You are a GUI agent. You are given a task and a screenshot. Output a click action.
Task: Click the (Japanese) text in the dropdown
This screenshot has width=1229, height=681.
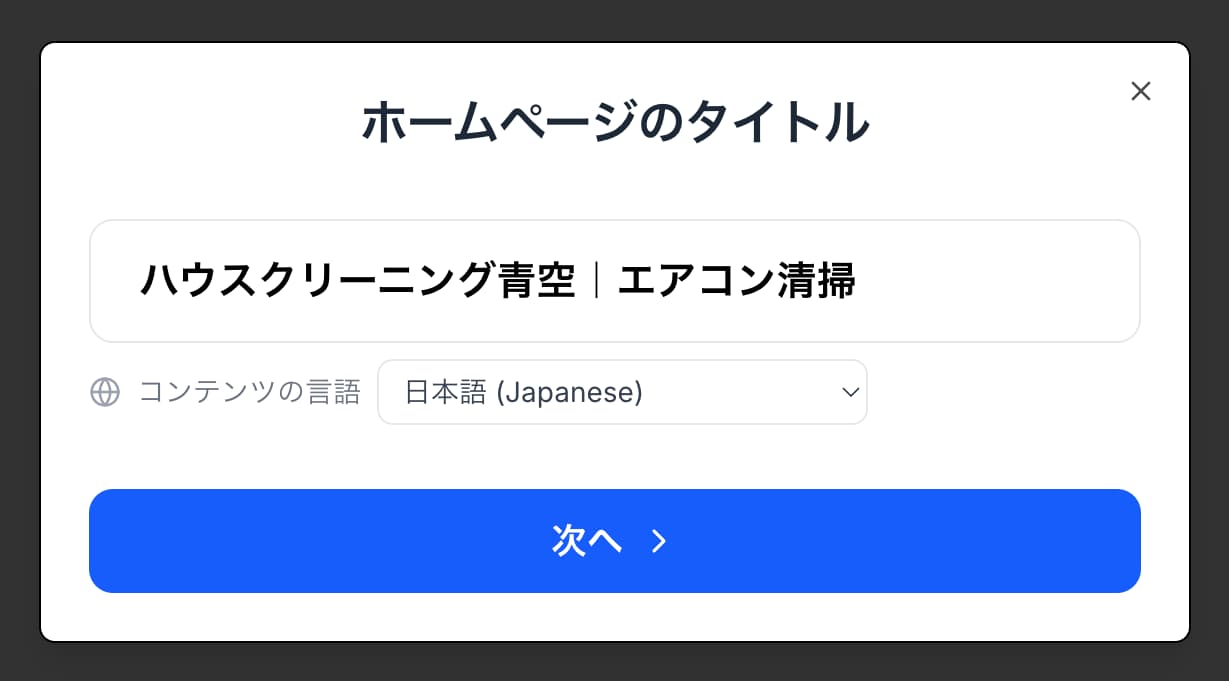pos(569,392)
